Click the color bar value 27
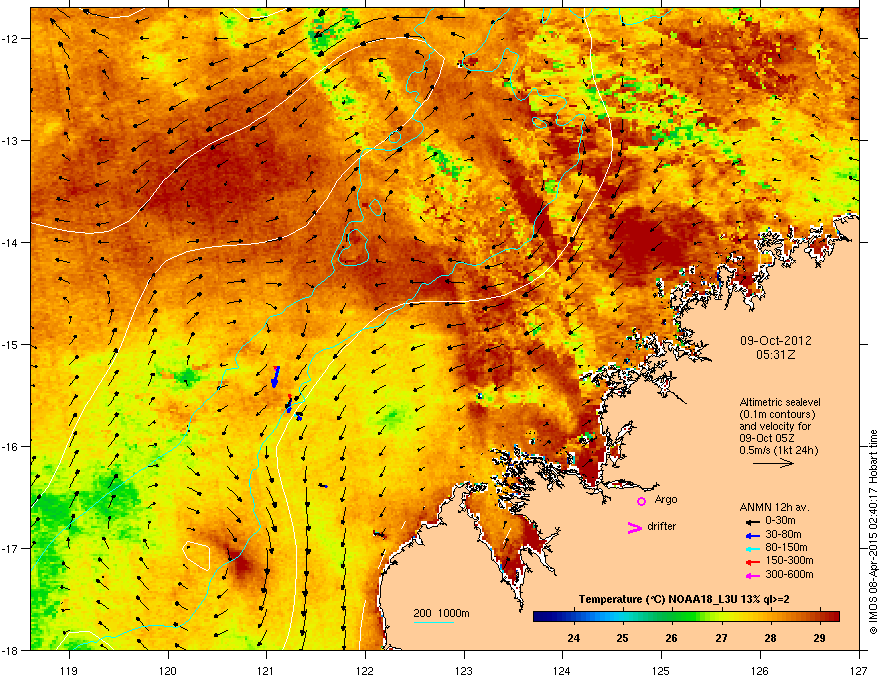 pos(721,638)
